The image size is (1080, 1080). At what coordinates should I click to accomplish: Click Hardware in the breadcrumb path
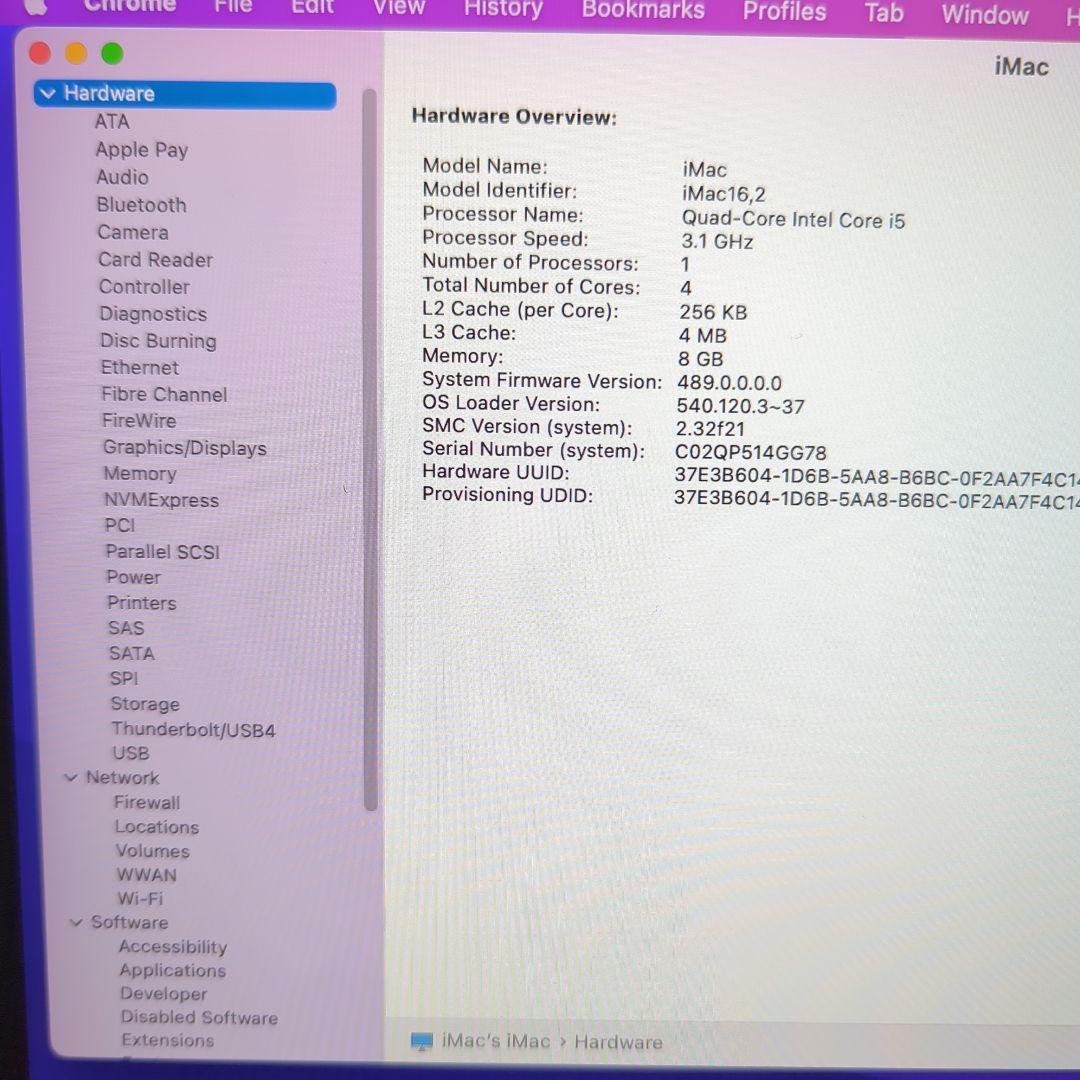tap(618, 1041)
